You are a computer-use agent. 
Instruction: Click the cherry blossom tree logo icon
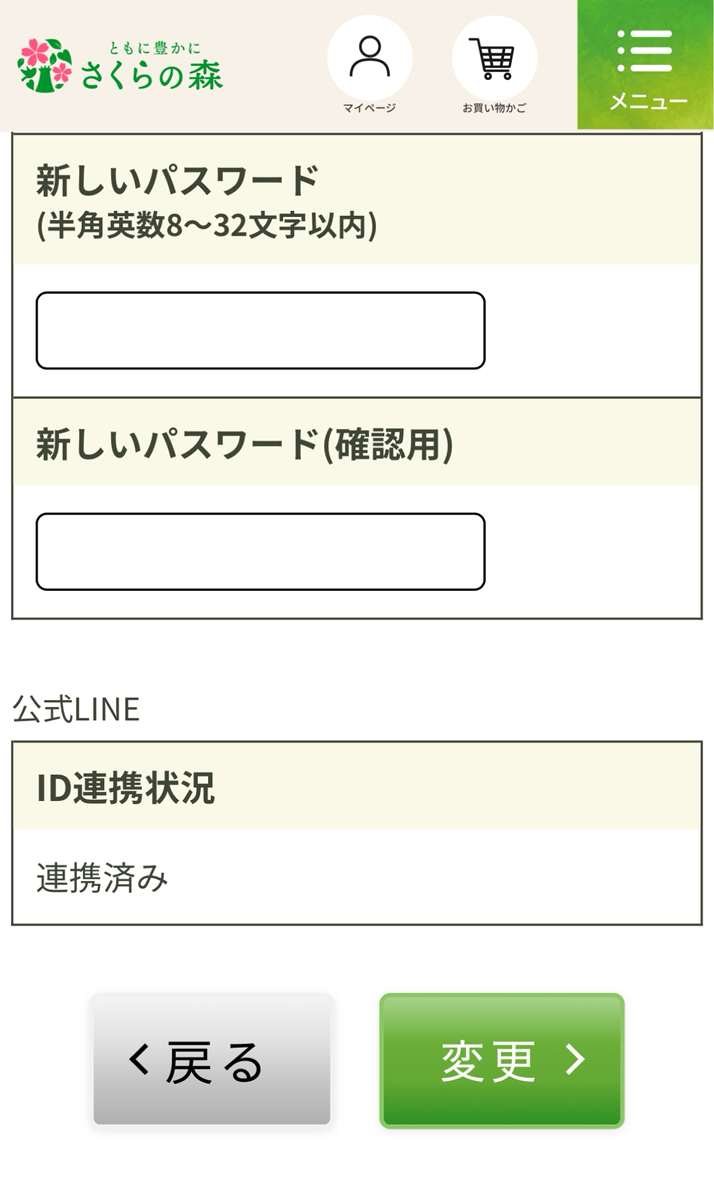(x=45, y=65)
